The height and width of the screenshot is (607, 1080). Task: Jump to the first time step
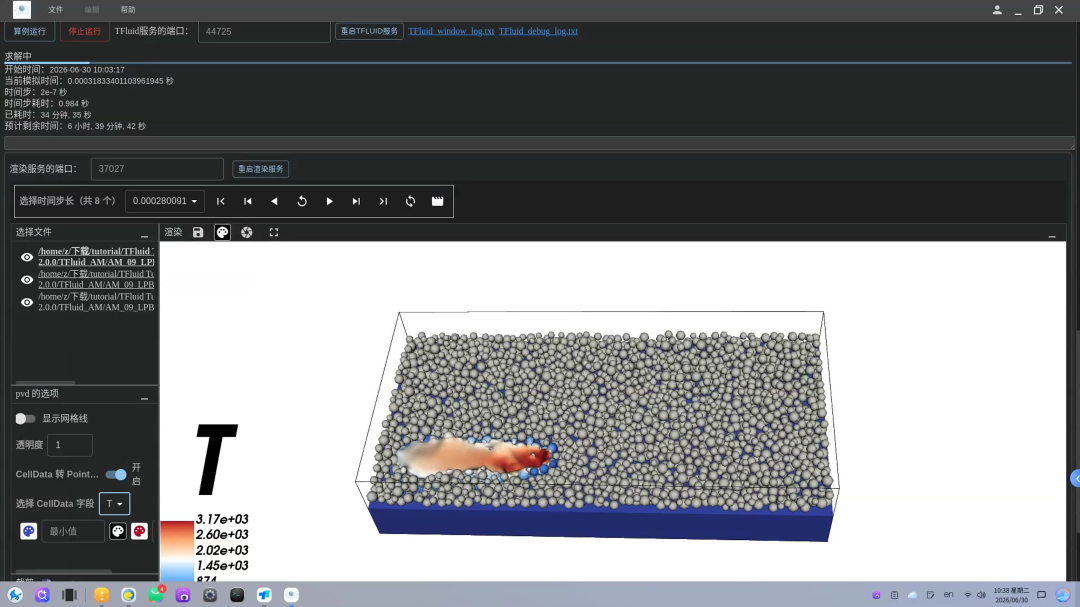[x=220, y=201]
